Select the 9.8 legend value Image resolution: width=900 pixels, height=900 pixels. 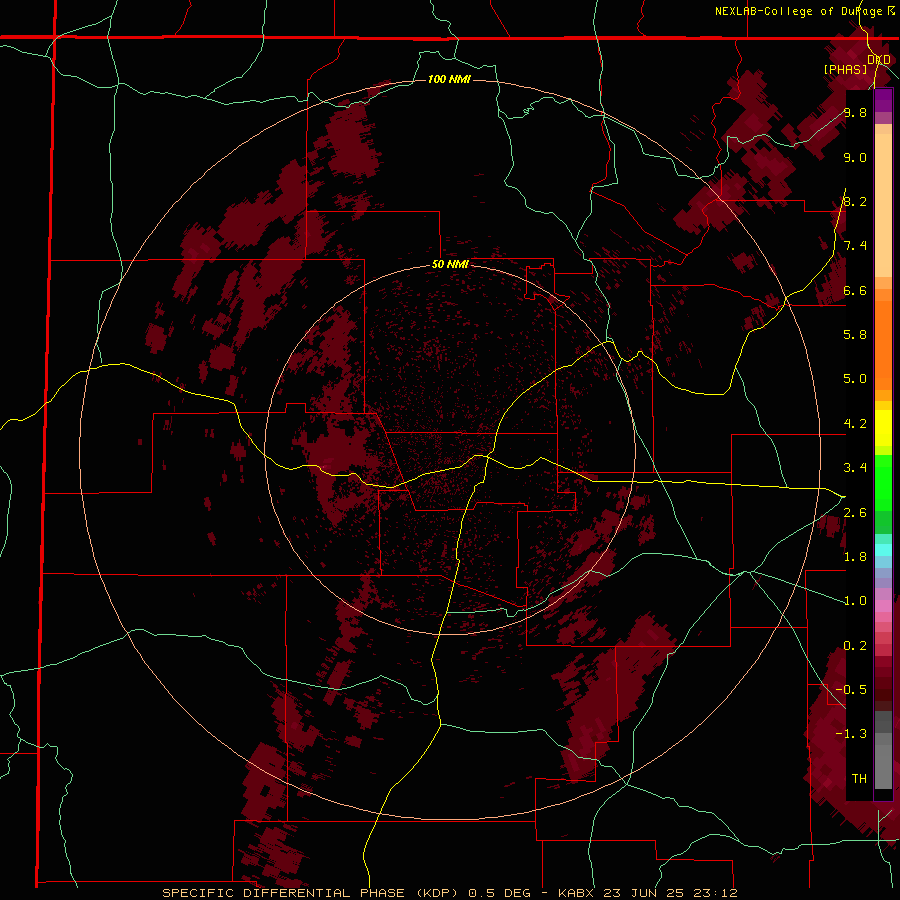tap(855, 112)
